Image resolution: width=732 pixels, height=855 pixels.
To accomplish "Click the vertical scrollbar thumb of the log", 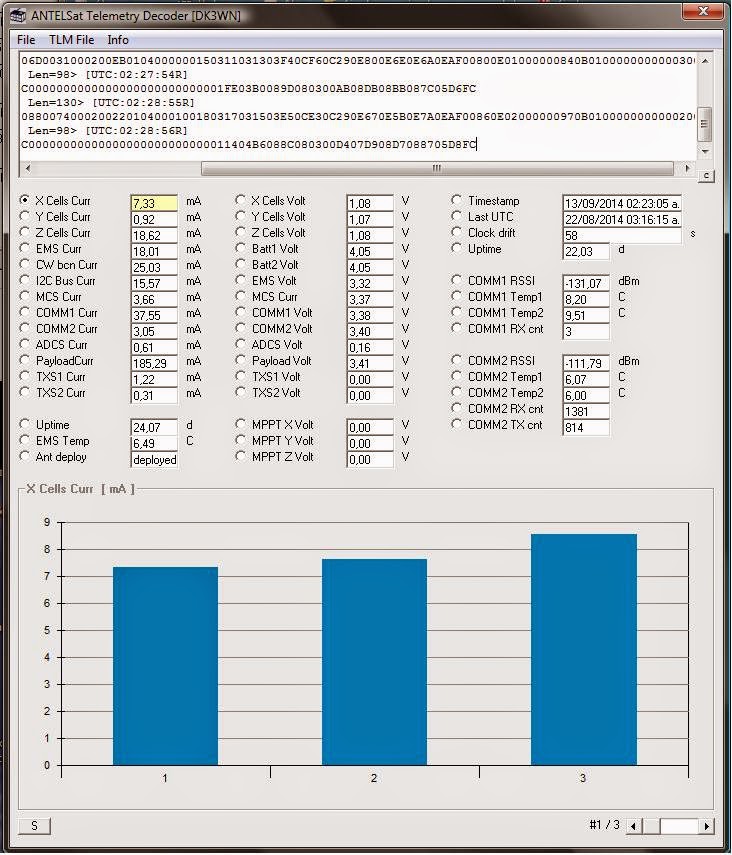I will [x=705, y=124].
